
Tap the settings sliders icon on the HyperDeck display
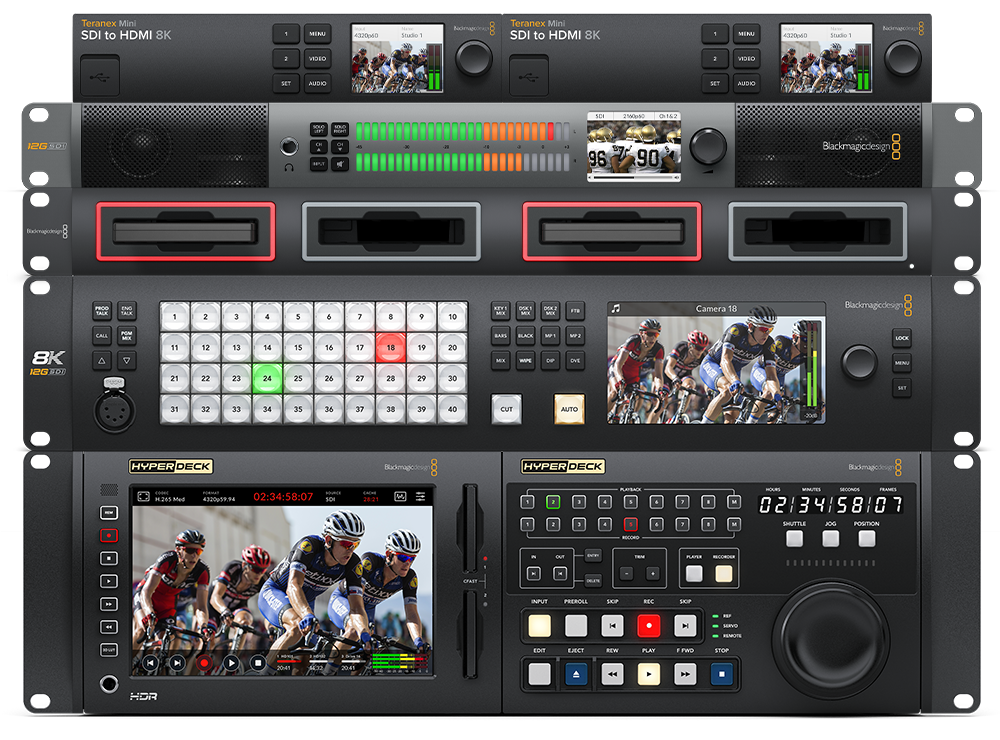coord(420,496)
